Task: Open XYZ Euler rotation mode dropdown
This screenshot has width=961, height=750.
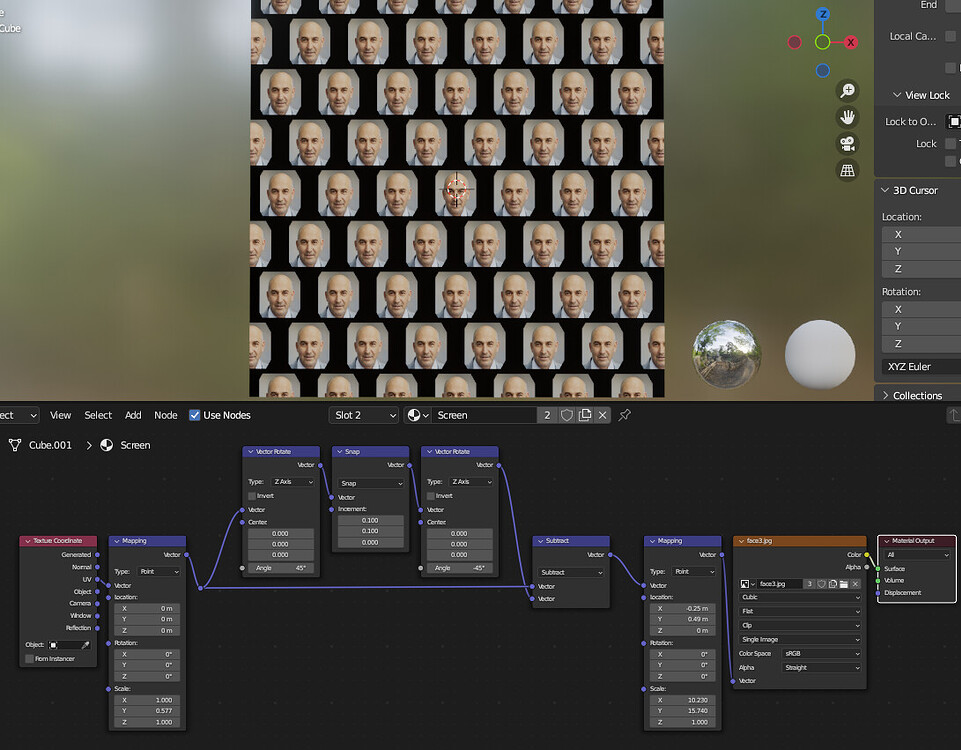Action: (x=921, y=366)
